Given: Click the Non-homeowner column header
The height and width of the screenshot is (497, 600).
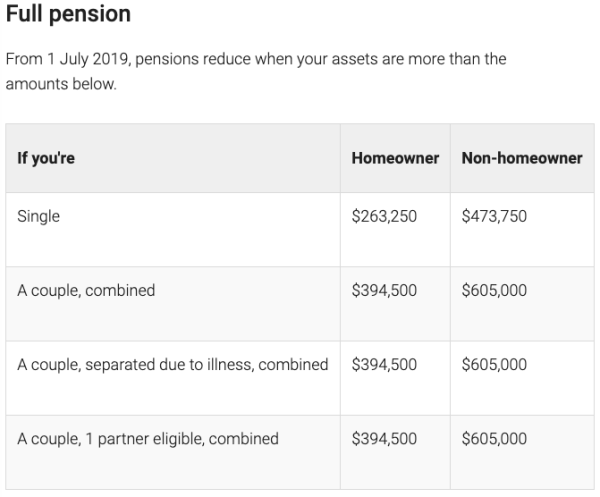Looking at the screenshot, I should (x=522, y=159).
